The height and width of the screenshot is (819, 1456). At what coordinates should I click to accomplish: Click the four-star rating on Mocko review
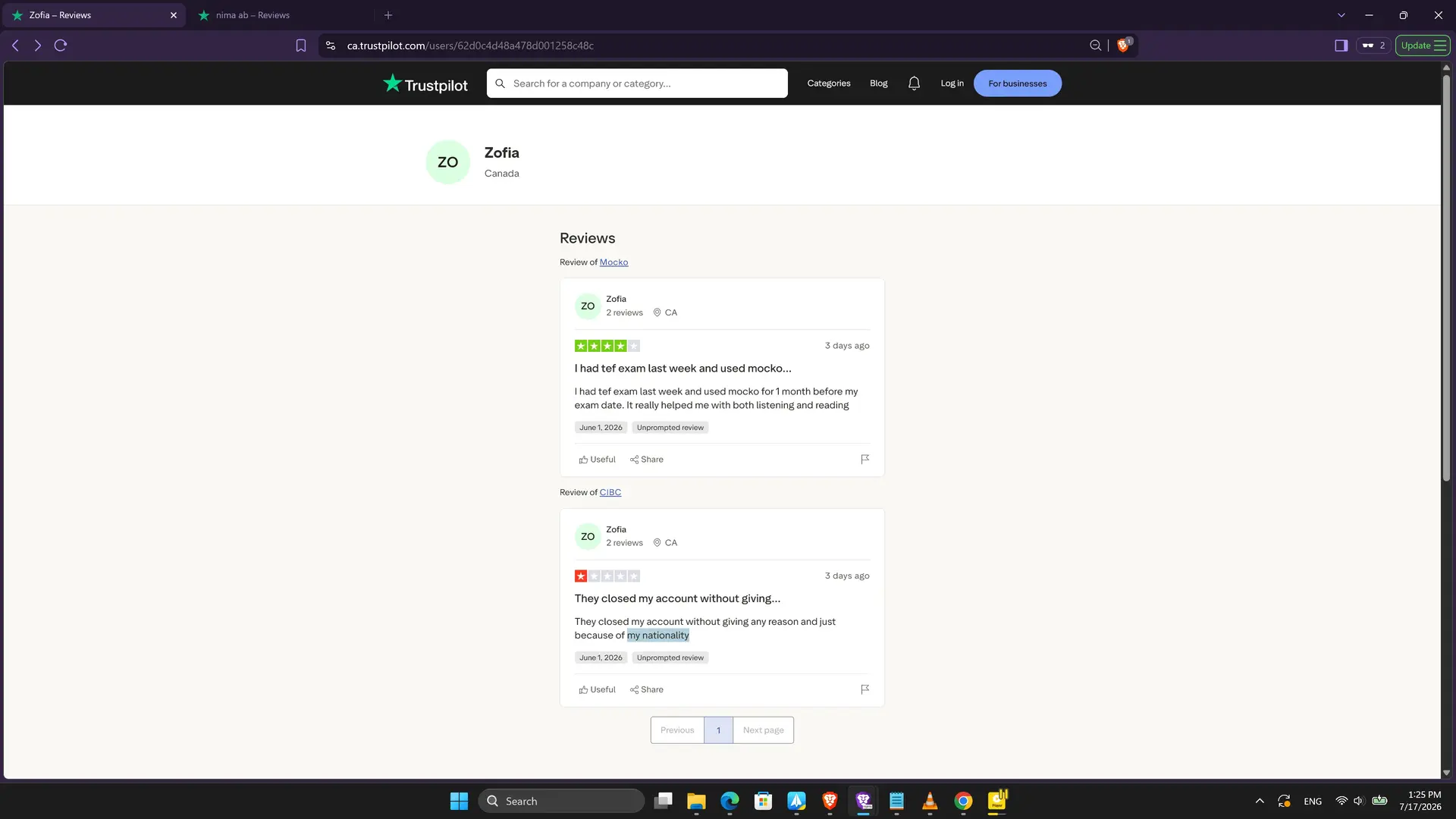(x=607, y=346)
